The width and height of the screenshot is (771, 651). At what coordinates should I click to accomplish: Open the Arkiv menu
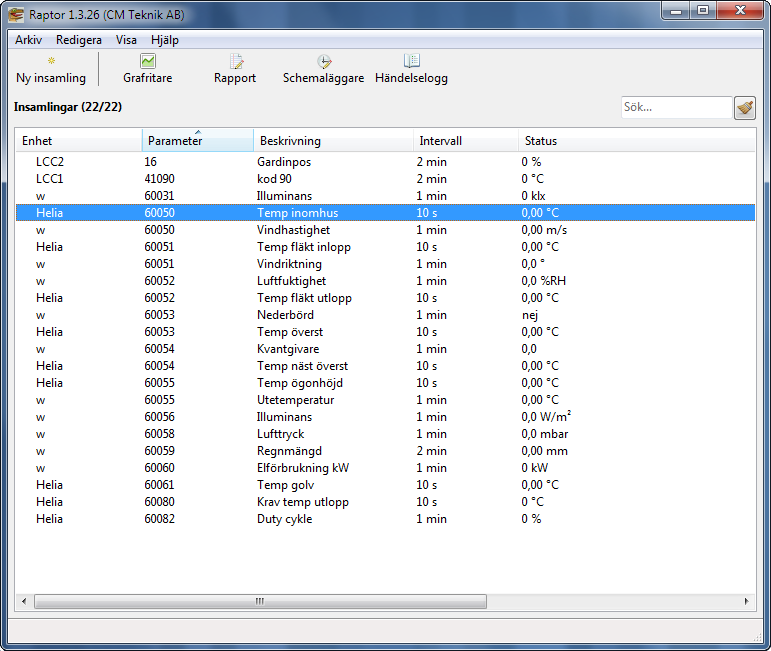coord(29,40)
